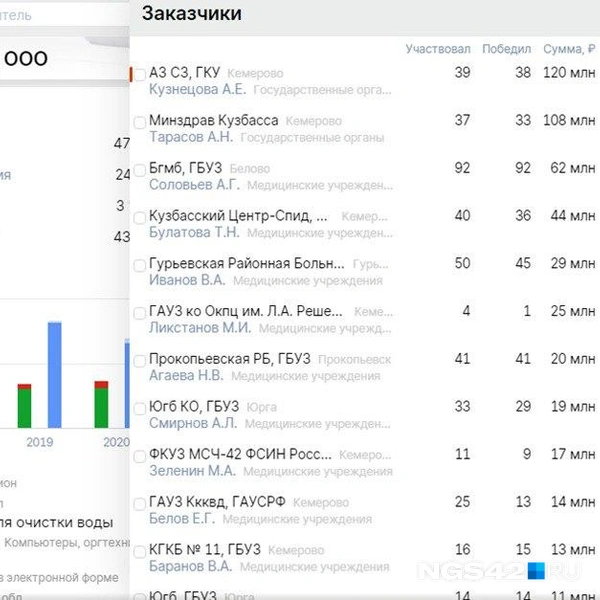
Task: Click the 120 млн sum value
Action: (569, 72)
